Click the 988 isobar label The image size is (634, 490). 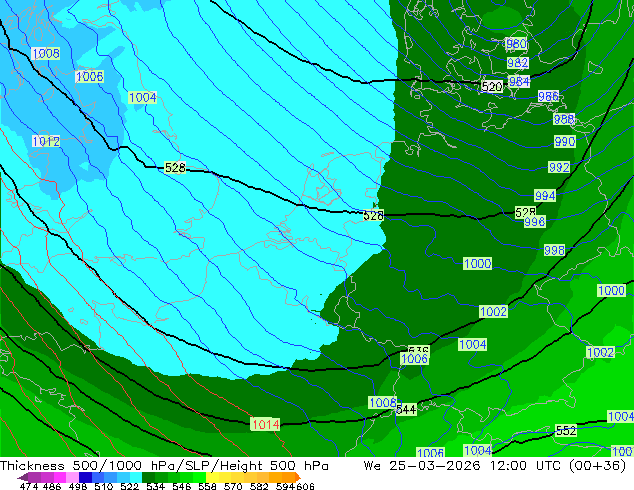pos(564,119)
